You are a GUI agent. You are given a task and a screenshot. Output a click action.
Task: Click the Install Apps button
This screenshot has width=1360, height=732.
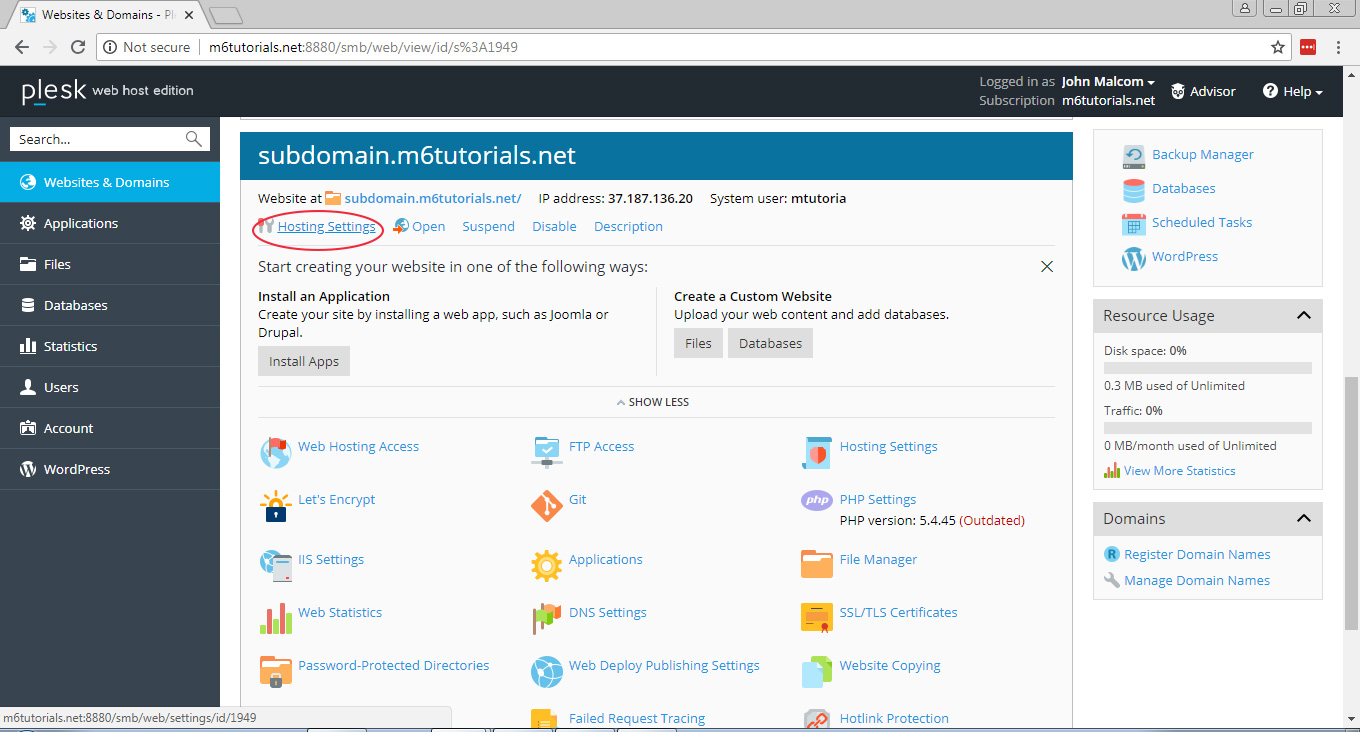pos(304,361)
